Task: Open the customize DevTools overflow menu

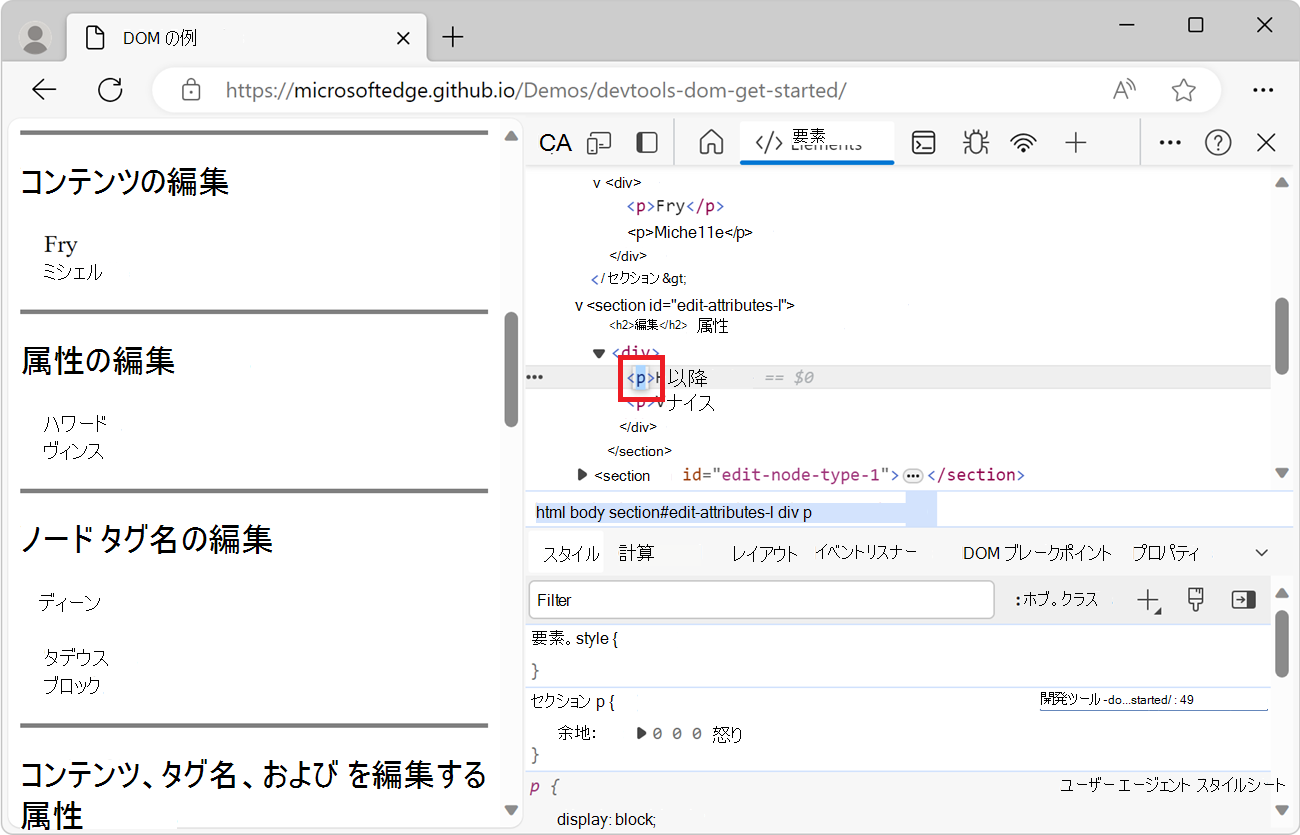Action: click(x=1170, y=142)
